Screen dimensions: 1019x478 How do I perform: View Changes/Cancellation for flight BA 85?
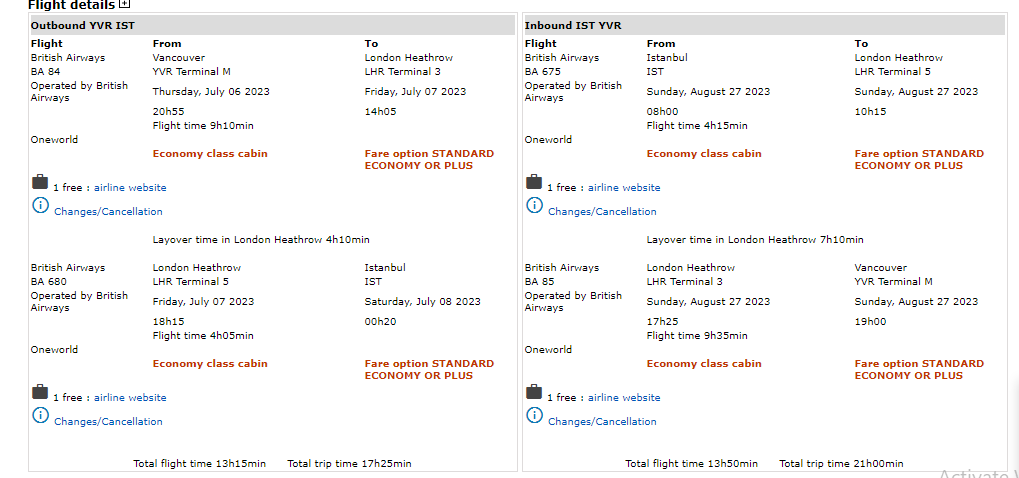[602, 422]
